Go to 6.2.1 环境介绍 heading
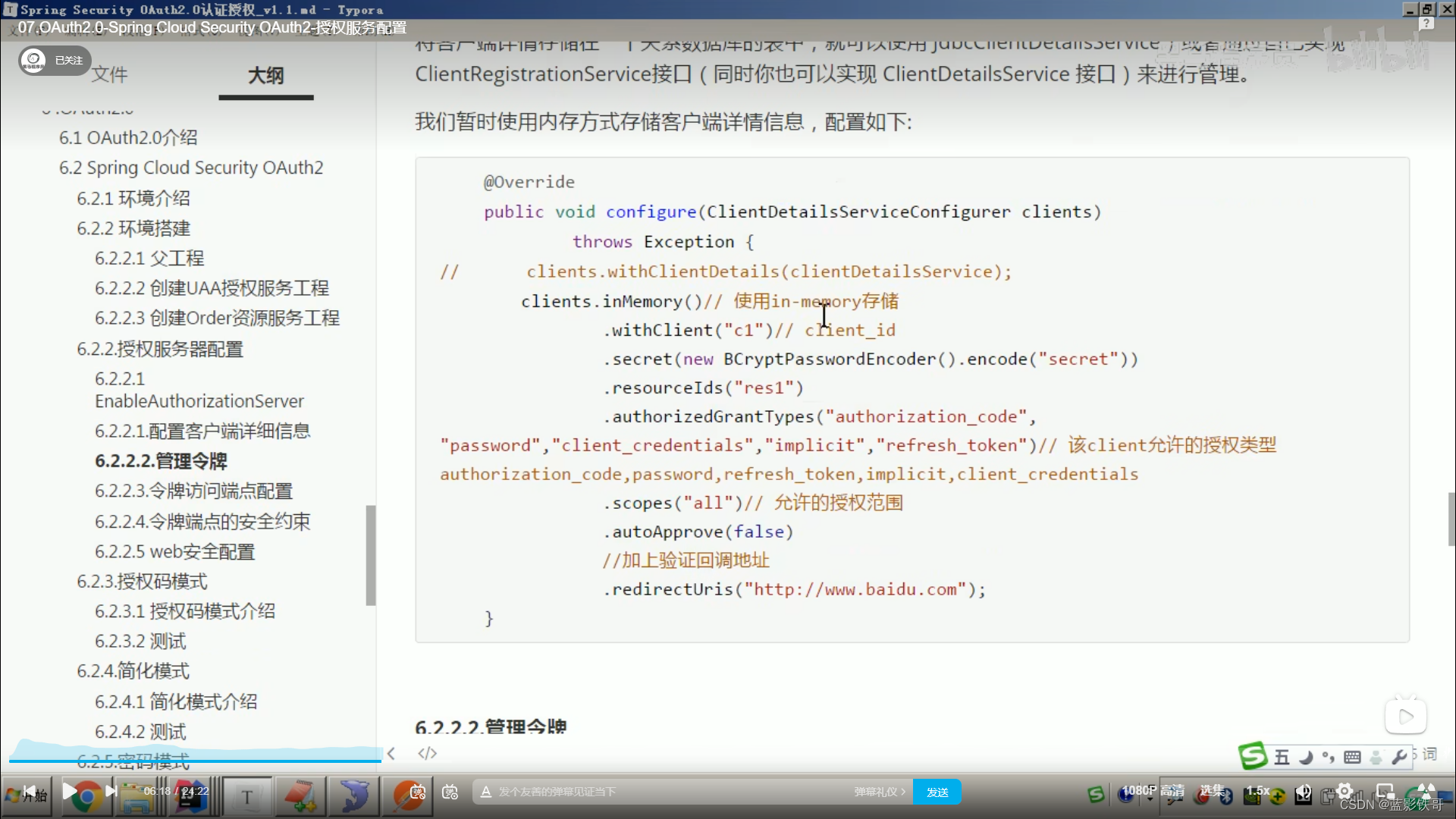The height and width of the screenshot is (819, 1456). click(x=133, y=198)
